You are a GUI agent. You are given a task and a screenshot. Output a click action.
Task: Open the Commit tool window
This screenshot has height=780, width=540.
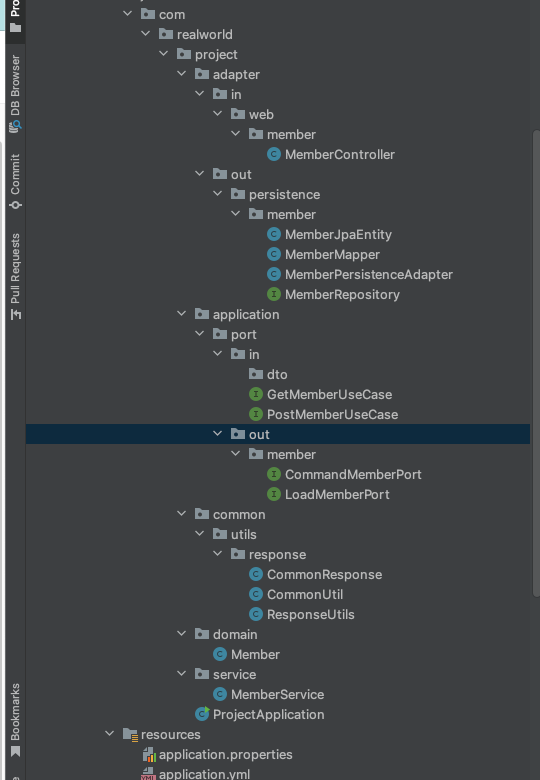coord(15,181)
